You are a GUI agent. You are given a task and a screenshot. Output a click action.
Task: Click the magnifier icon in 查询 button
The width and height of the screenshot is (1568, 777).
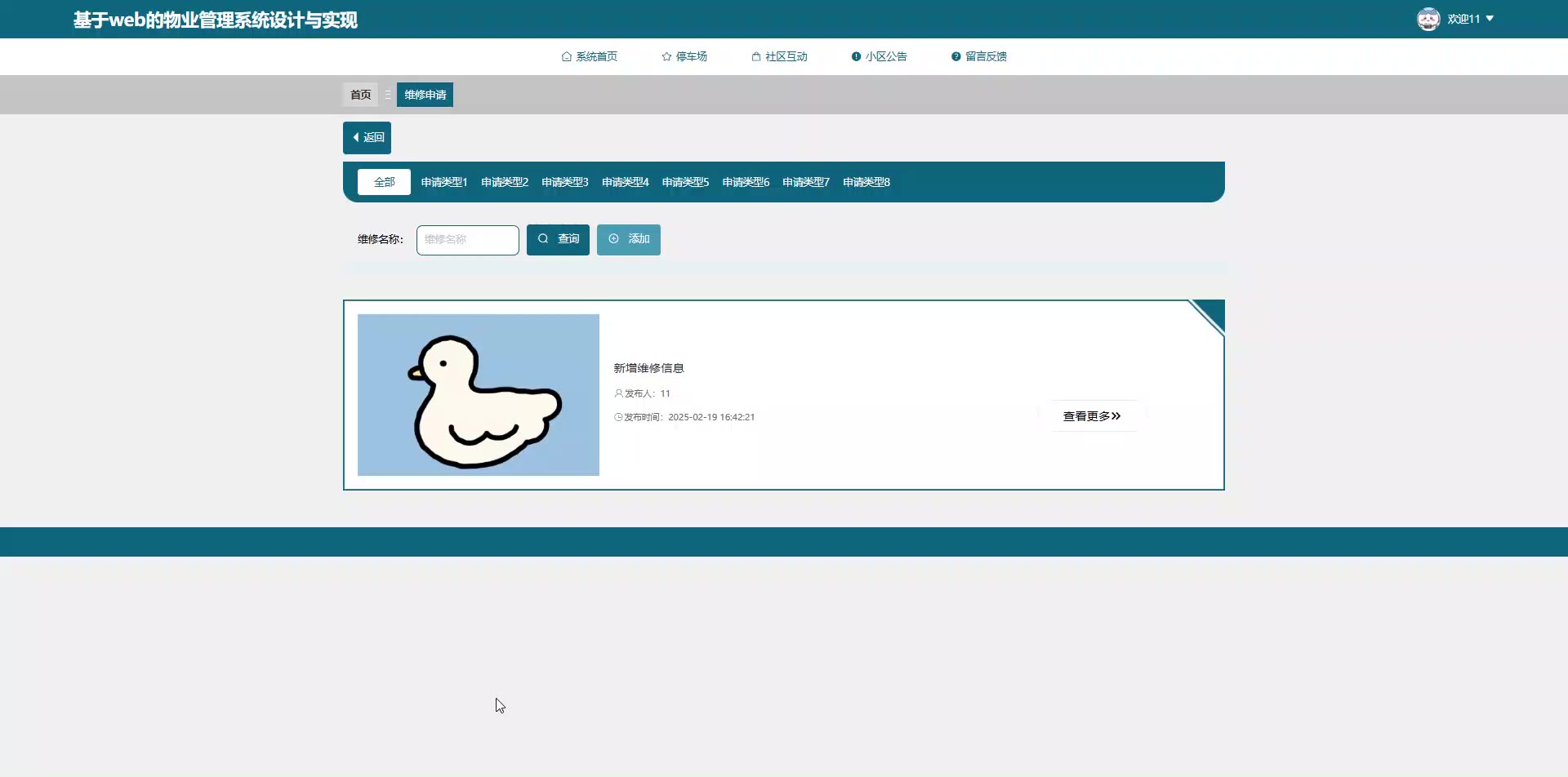pos(543,239)
